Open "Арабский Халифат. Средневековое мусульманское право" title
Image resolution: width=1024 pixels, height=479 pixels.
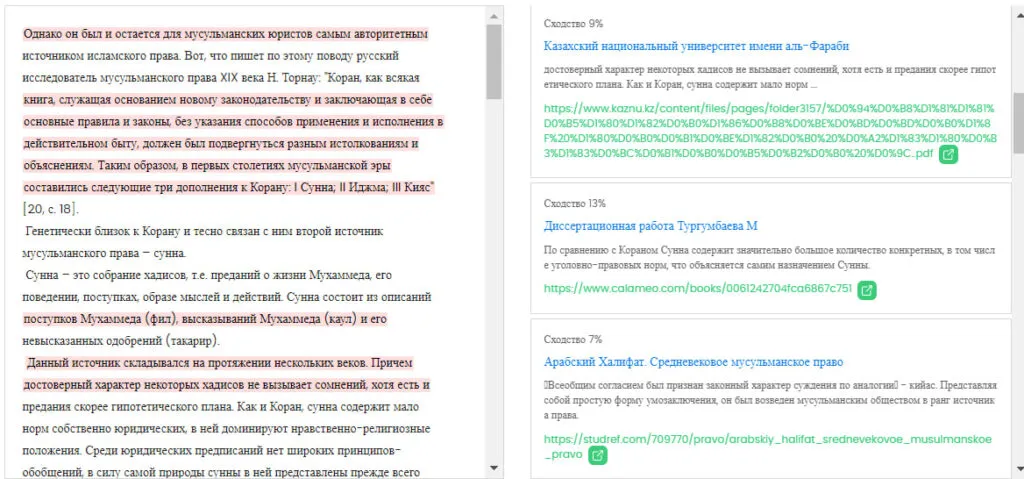[693, 361]
